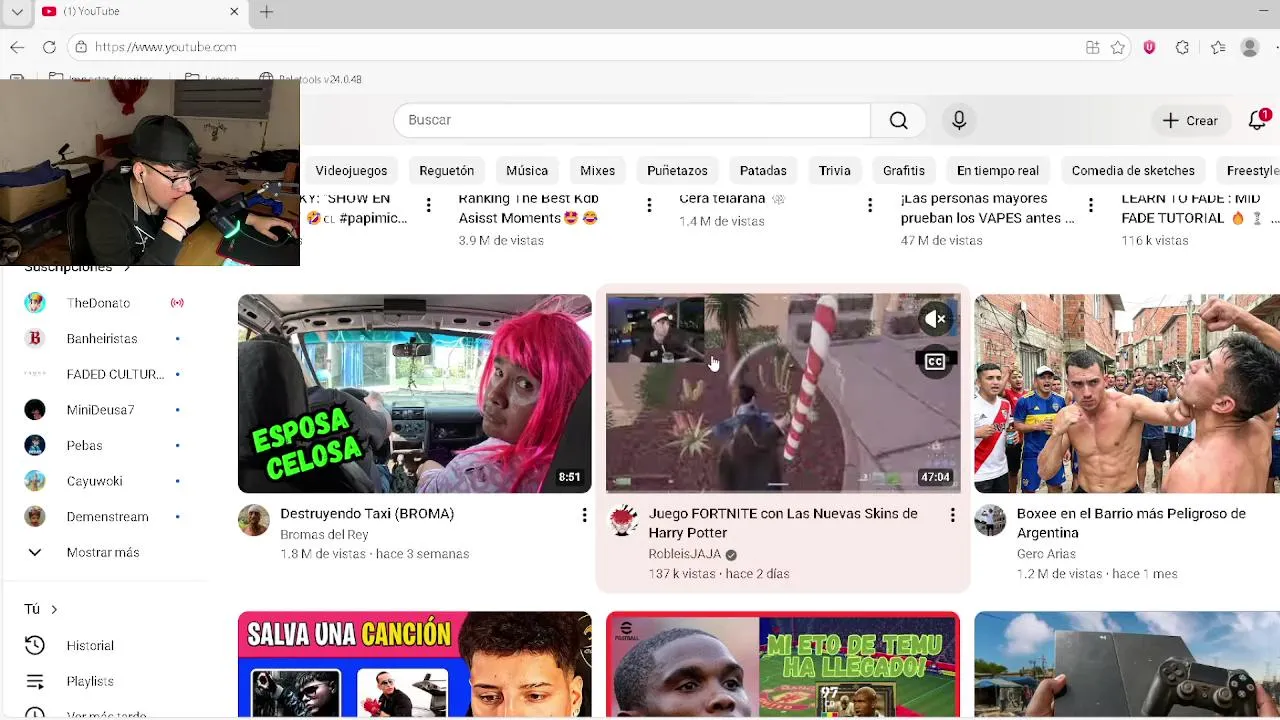The height and width of the screenshot is (720, 1280).
Task: Select the En tiempo real chip
Action: click(998, 170)
